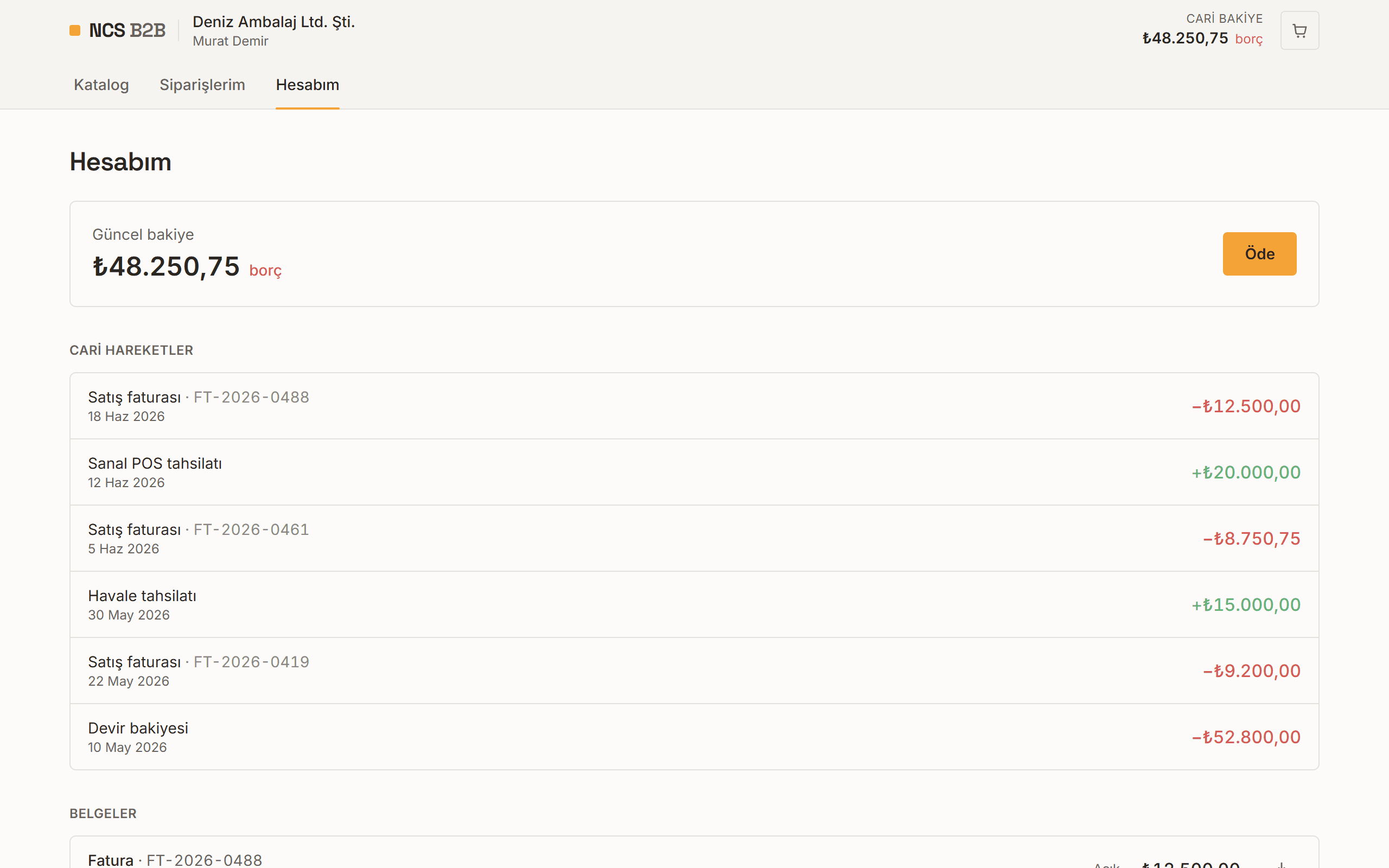The height and width of the screenshot is (868, 1389).
Task: Select Satış faturası FT-2026-0461 row
Action: pyautogui.click(x=694, y=539)
